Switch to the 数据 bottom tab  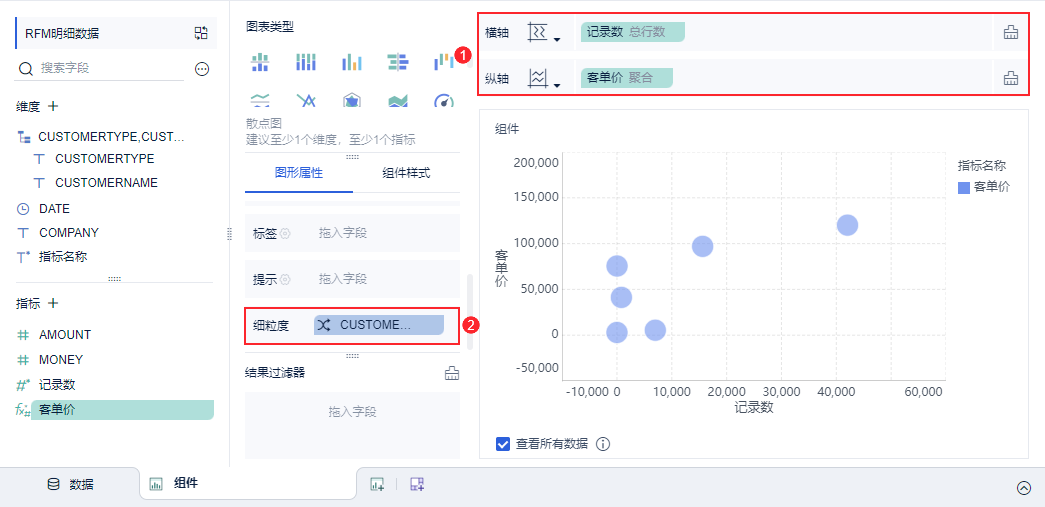pos(70,484)
